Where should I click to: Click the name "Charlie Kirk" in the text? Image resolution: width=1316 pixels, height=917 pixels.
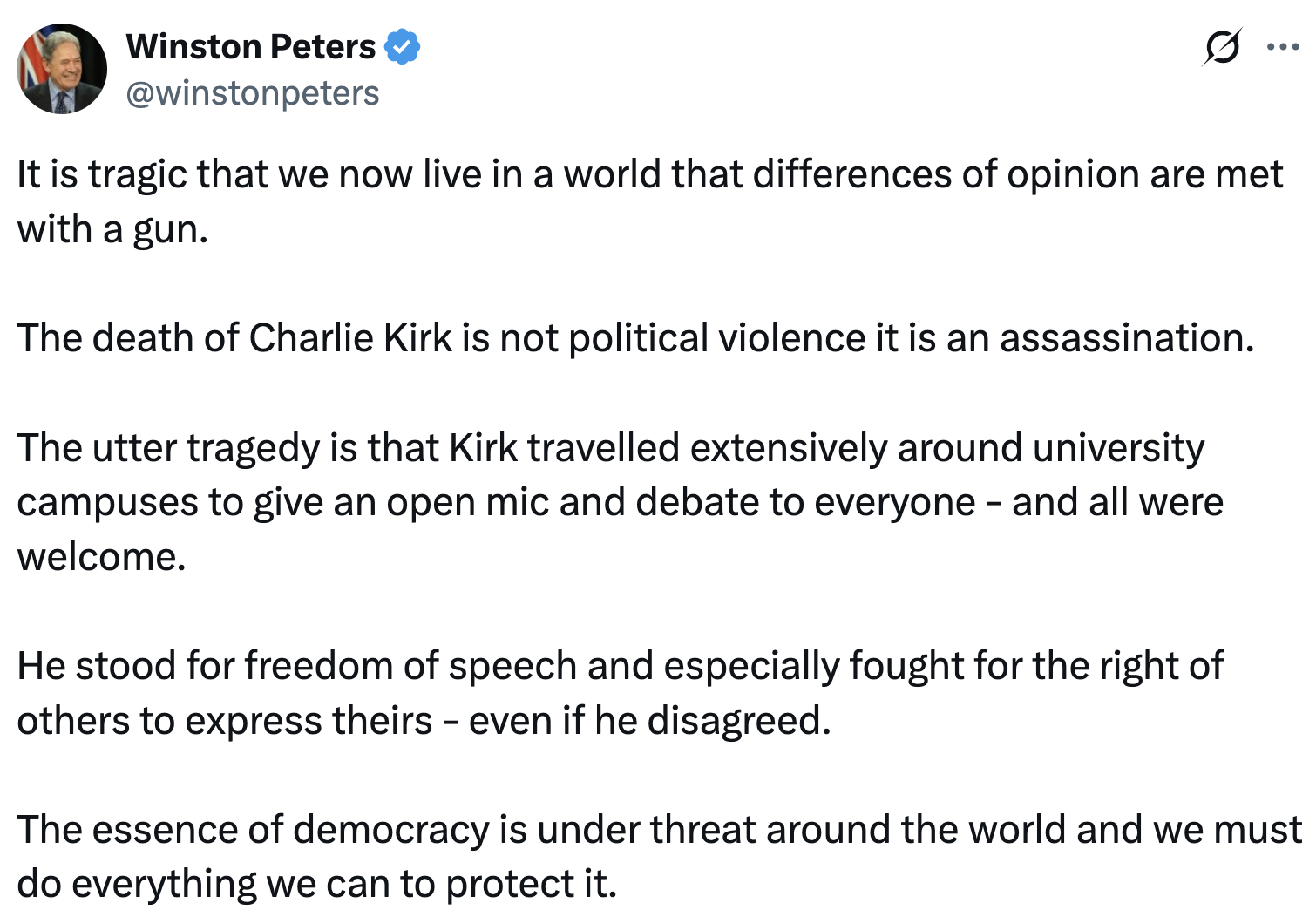350,338
